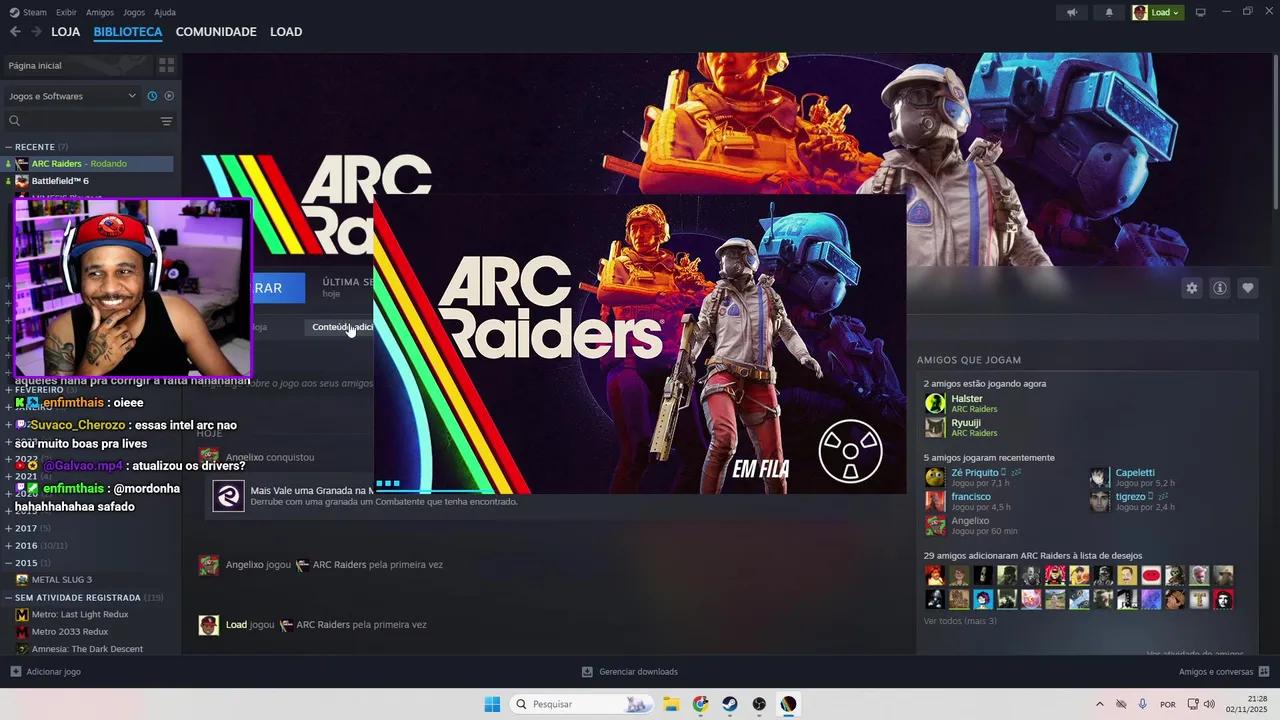Viewport: 1280px width, 720px height.
Task: Open Amigos e conversas
Action: (1224, 672)
